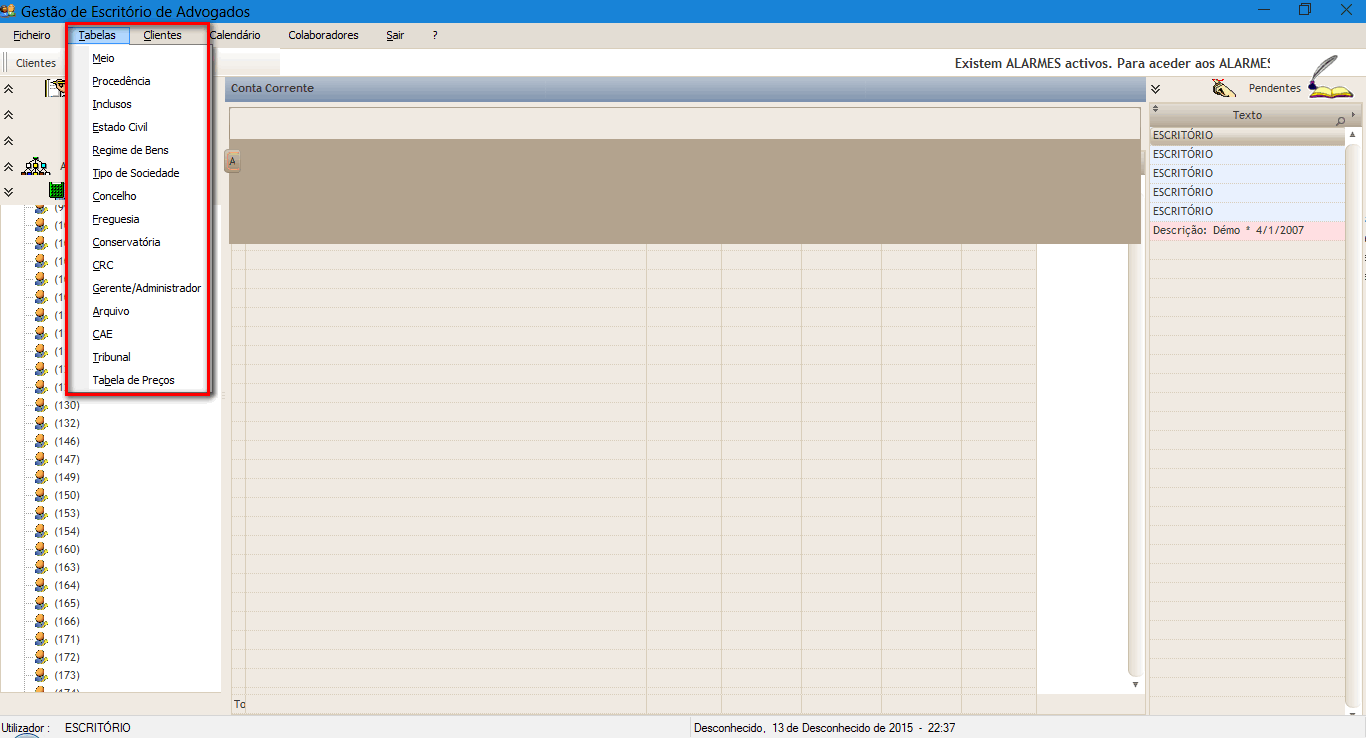This screenshot has width=1366, height=738.
Task: Click the user icon next to client (150)
Action: pos(41,495)
